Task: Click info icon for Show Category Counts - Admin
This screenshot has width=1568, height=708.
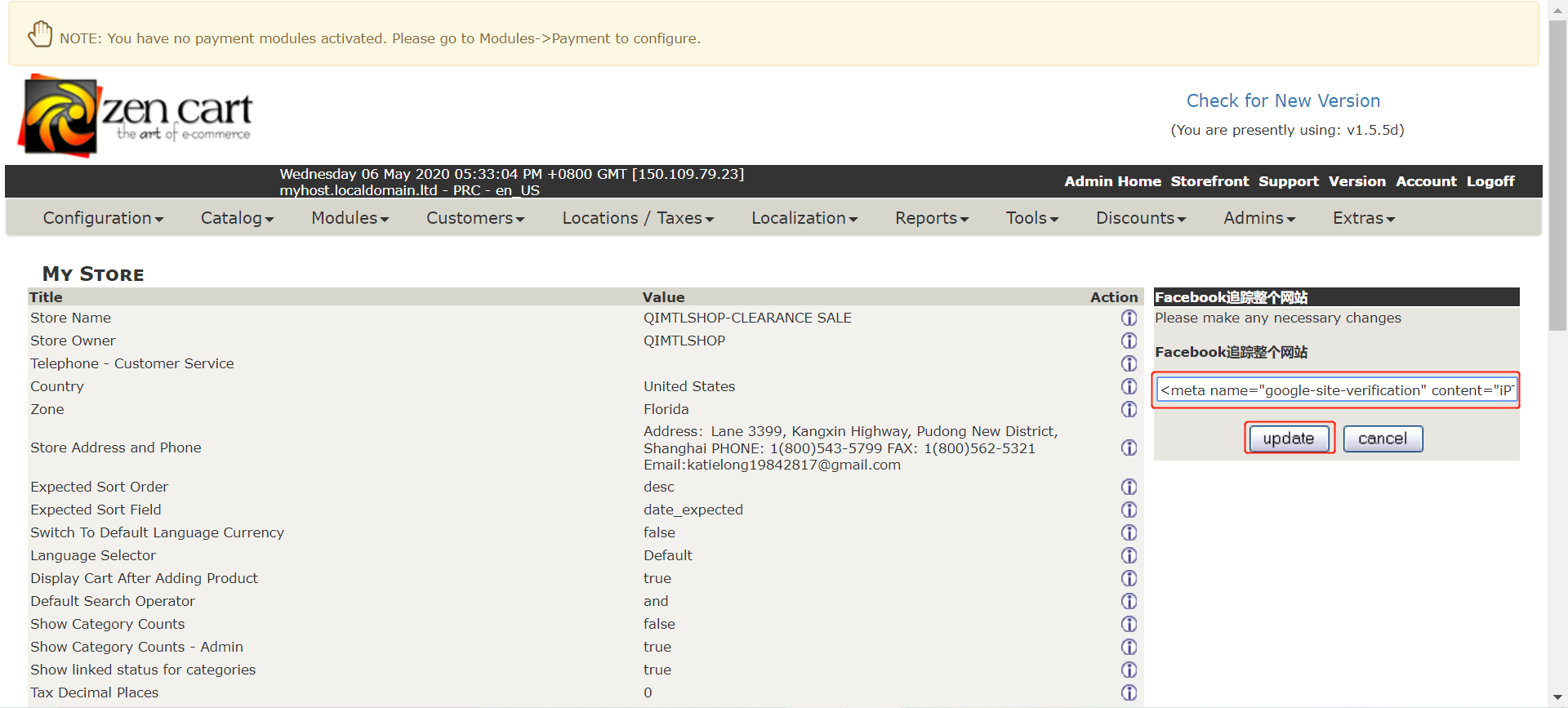Action: 1129,647
